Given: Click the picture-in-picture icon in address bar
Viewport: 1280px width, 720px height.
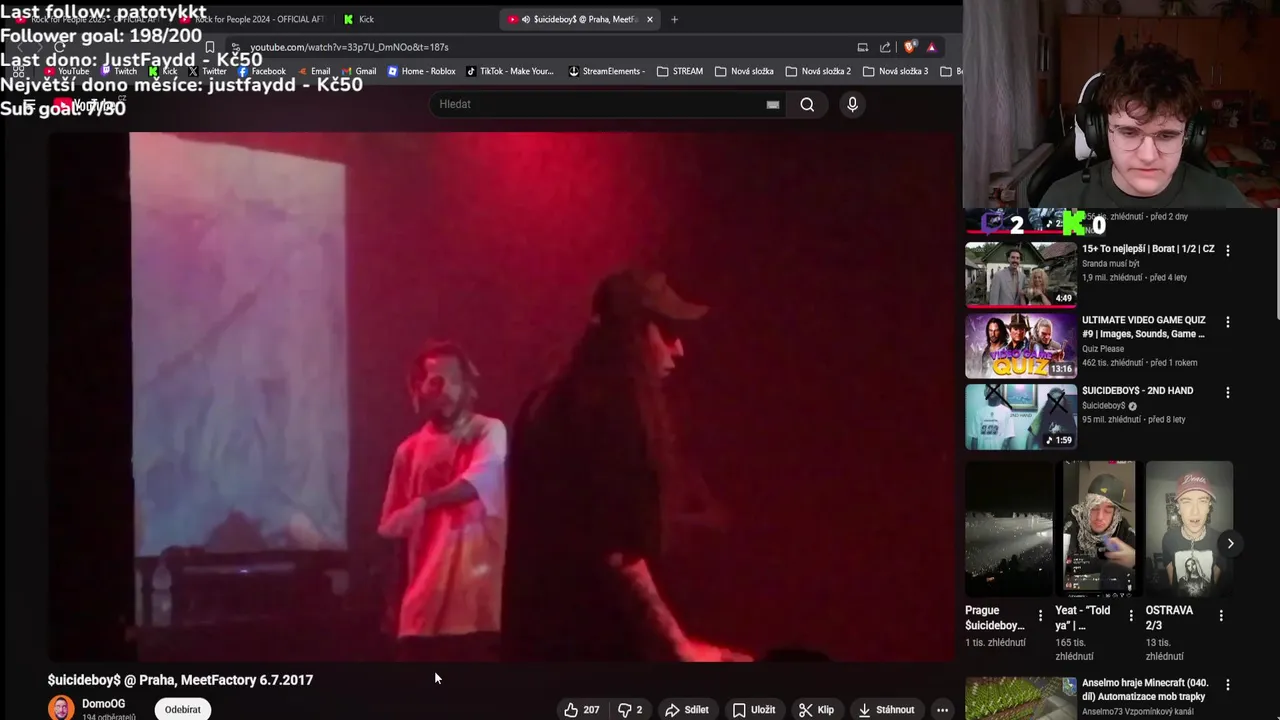Looking at the screenshot, I should pos(862,47).
